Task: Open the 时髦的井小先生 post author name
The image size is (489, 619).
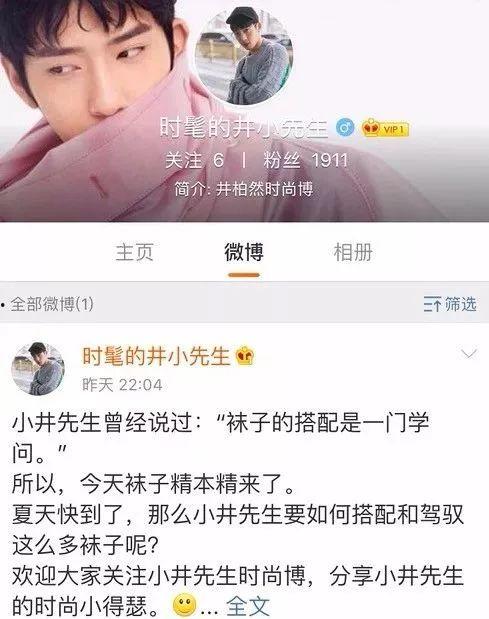Action: [156, 356]
